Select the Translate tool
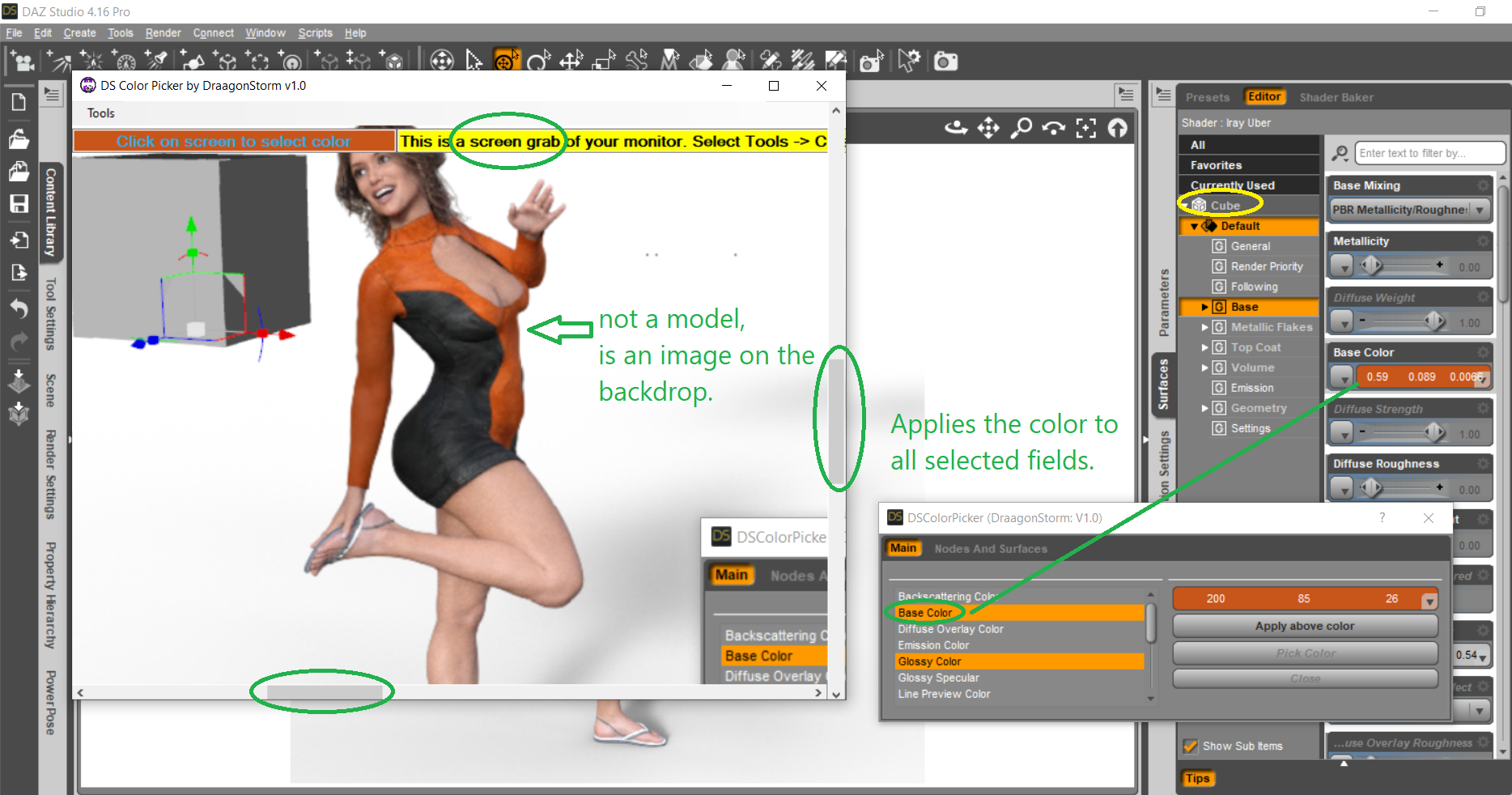Image resolution: width=1512 pixels, height=795 pixels. click(x=571, y=61)
